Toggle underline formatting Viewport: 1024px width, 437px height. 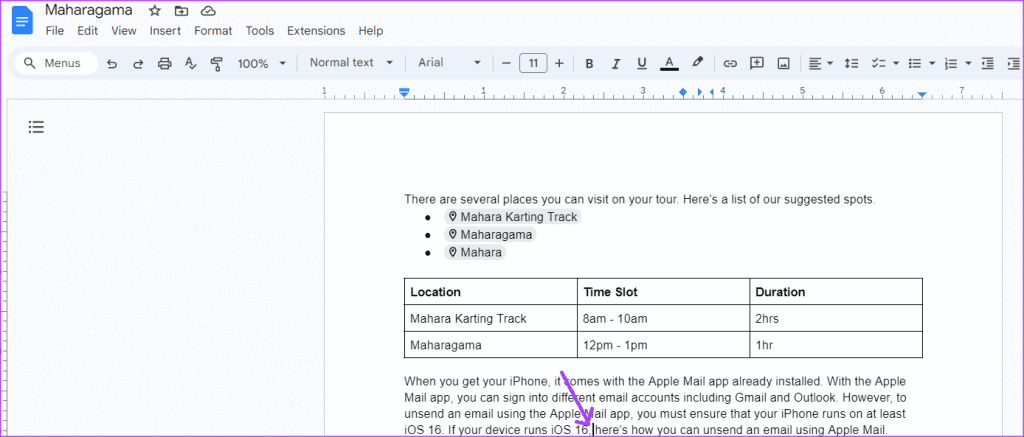tap(641, 63)
